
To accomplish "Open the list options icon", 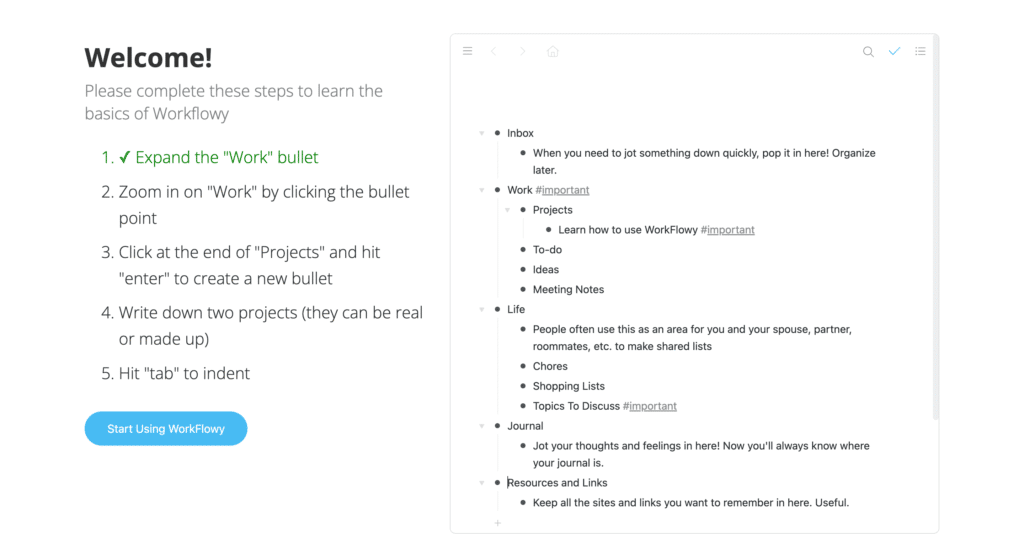I will (920, 51).
